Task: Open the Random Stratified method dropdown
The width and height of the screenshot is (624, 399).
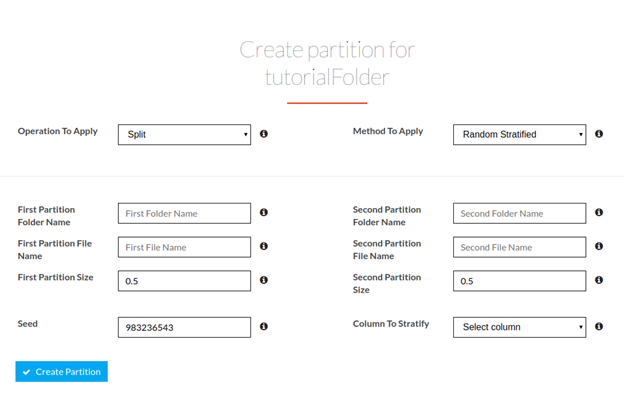Action: click(x=519, y=134)
